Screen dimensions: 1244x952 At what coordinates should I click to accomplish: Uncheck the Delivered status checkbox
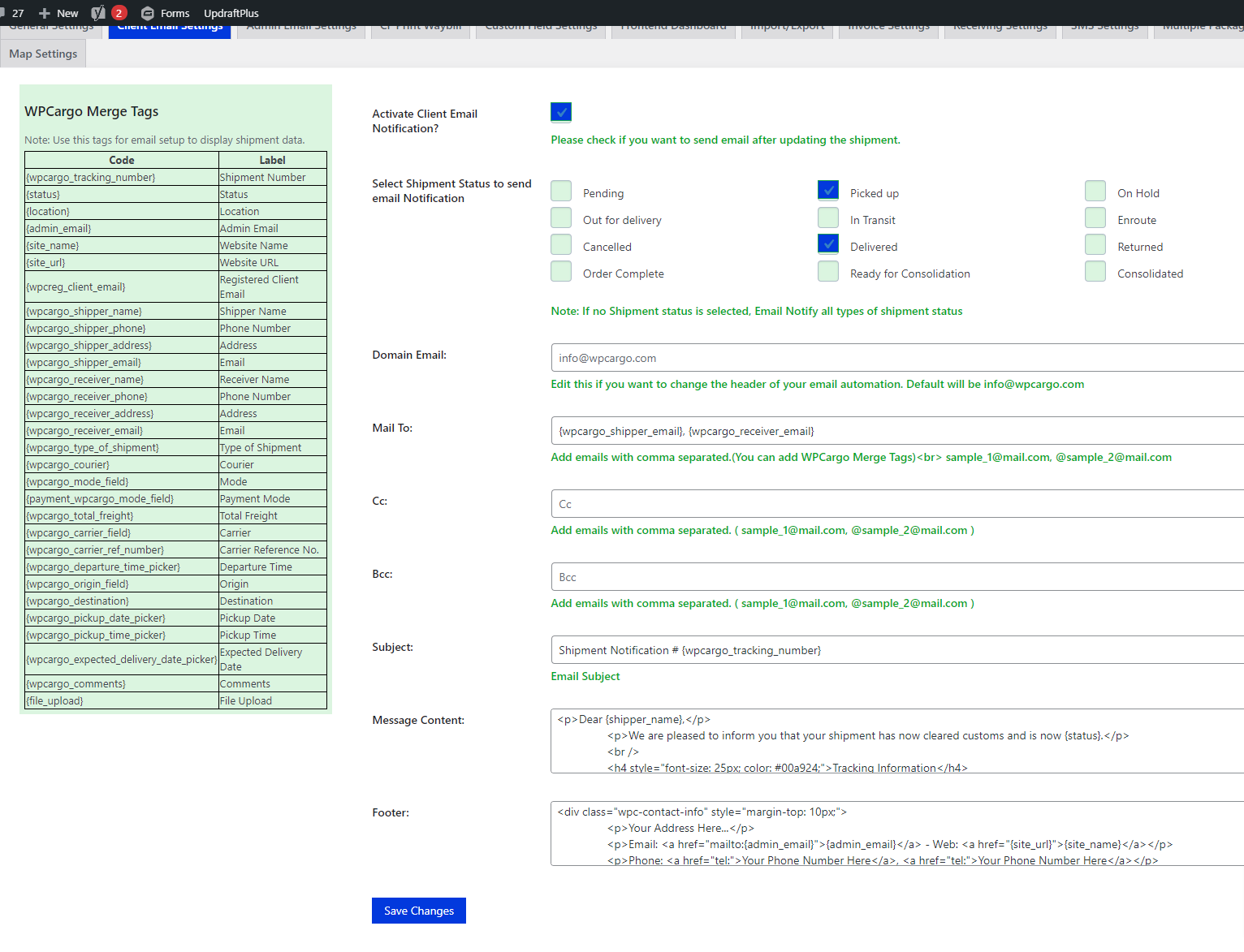pos(828,244)
